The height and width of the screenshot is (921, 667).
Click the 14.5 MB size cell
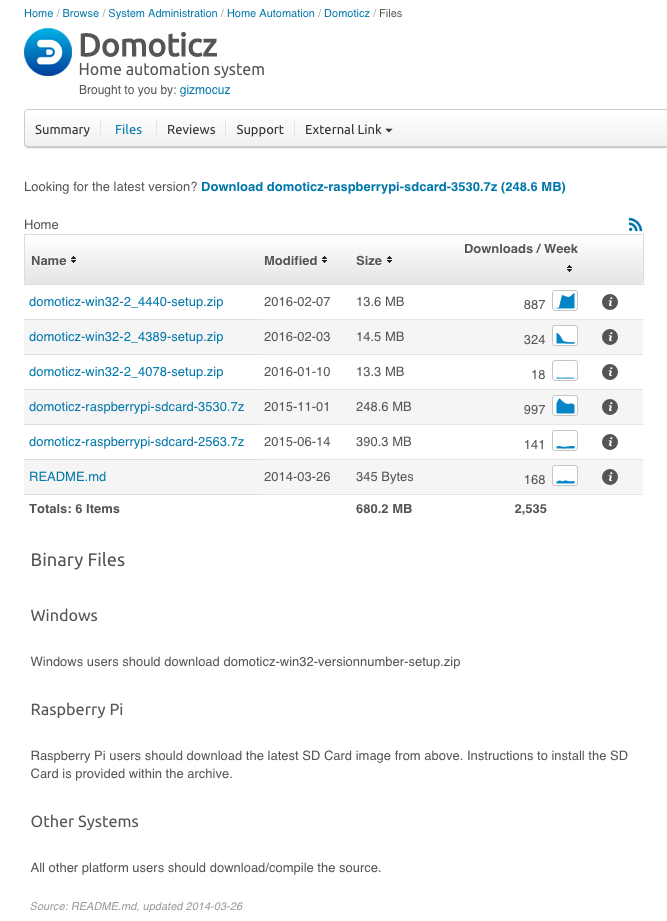[380, 337]
